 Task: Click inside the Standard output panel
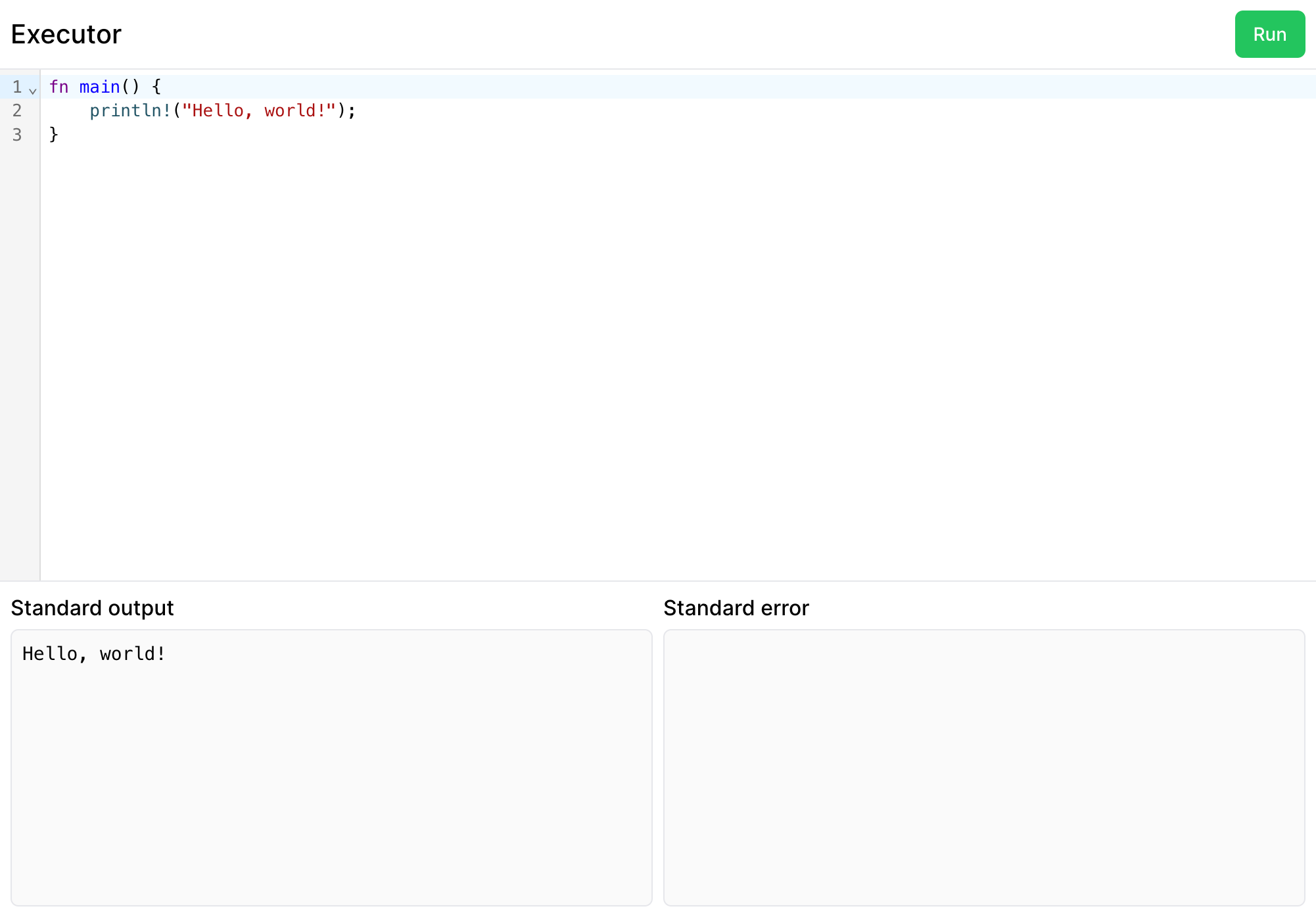pyautogui.click(x=329, y=769)
